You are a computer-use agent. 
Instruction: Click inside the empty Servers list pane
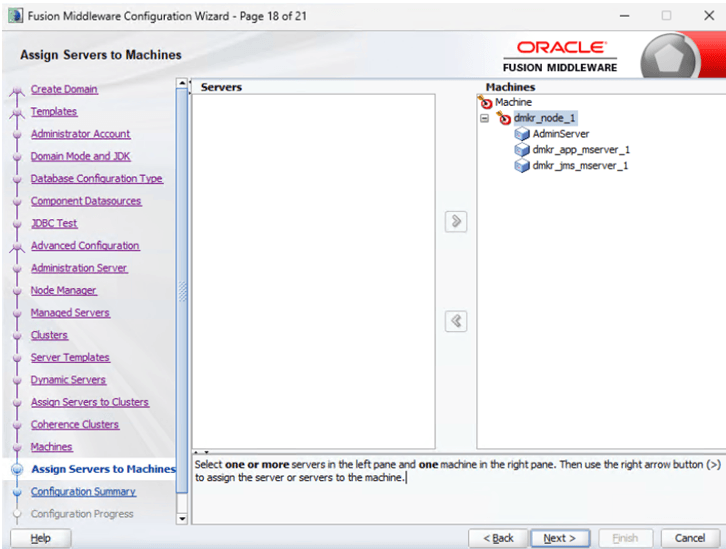tap(313, 271)
